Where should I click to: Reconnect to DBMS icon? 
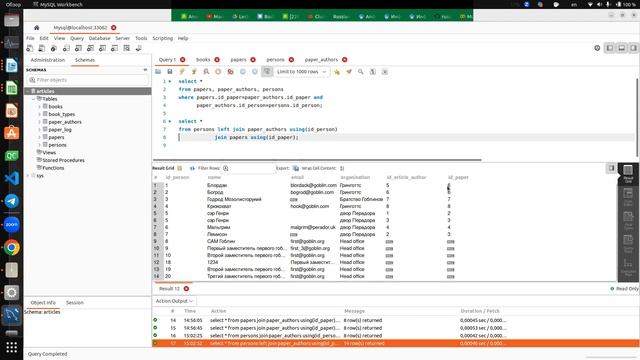click(x=139, y=48)
